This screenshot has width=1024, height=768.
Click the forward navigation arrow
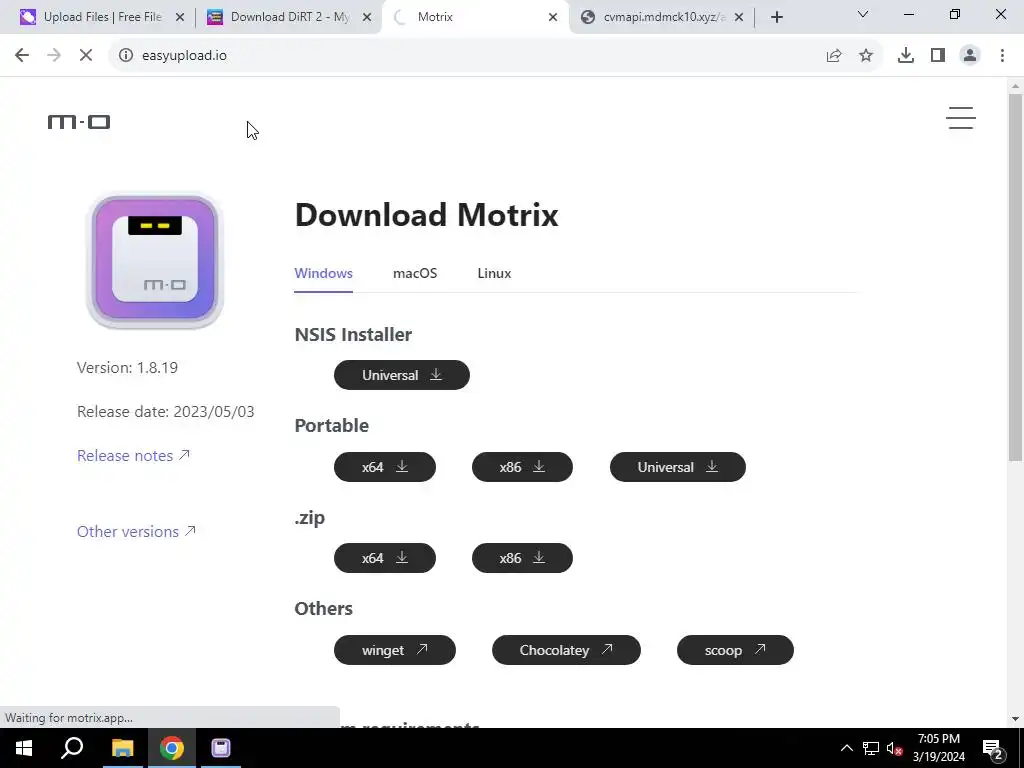tap(54, 55)
